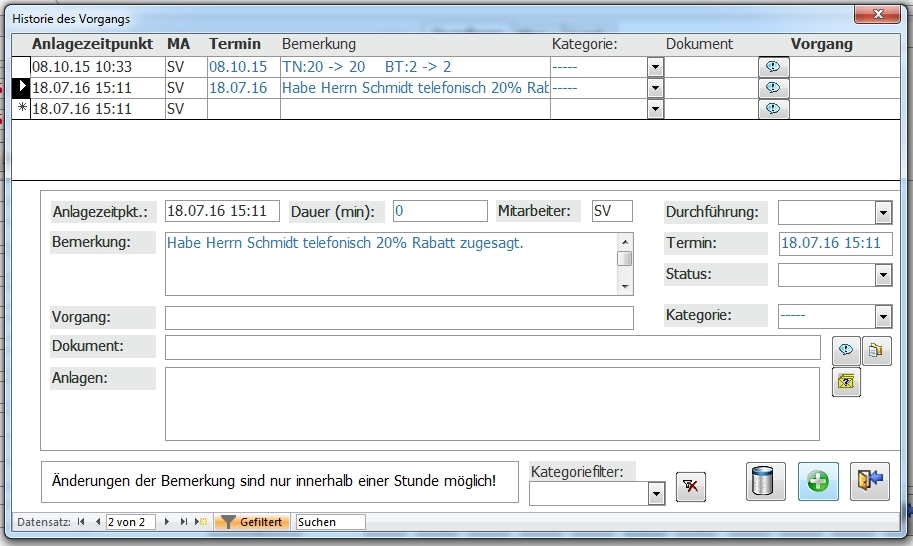Clear the Kategoriefilter with the filter-remove icon
Screen dimensions: 913x546
tap(691, 487)
